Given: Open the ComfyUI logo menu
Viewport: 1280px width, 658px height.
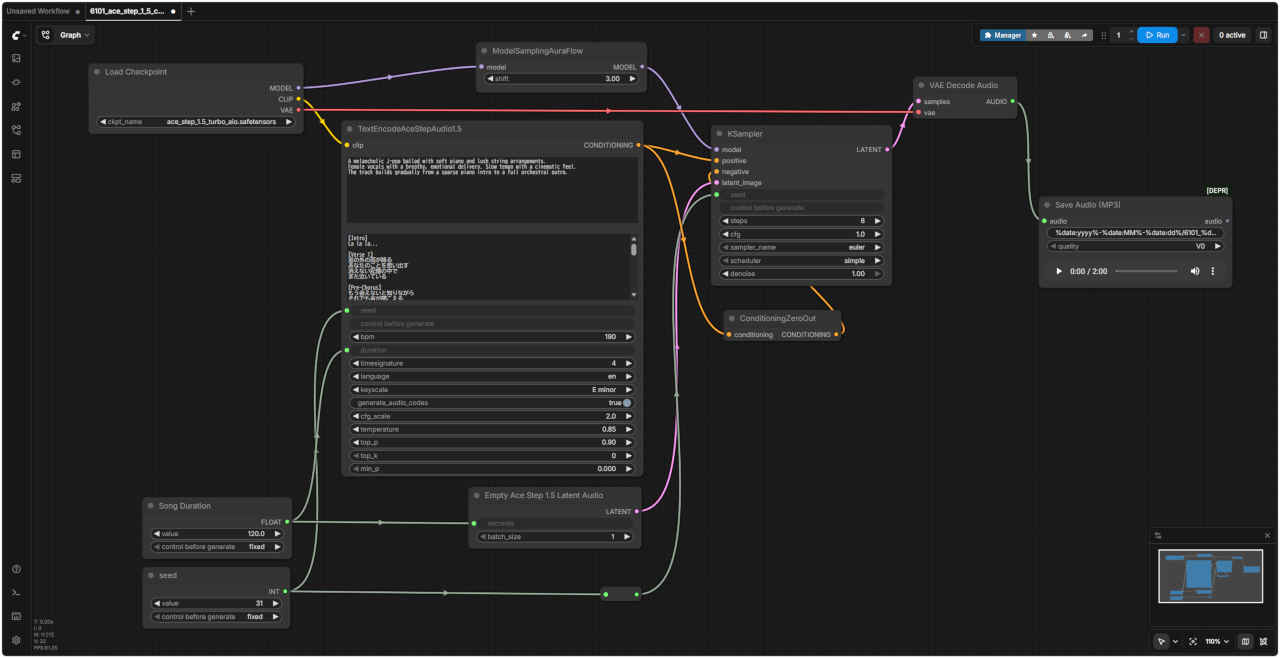Looking at the screenshot, I should (17, 35).
